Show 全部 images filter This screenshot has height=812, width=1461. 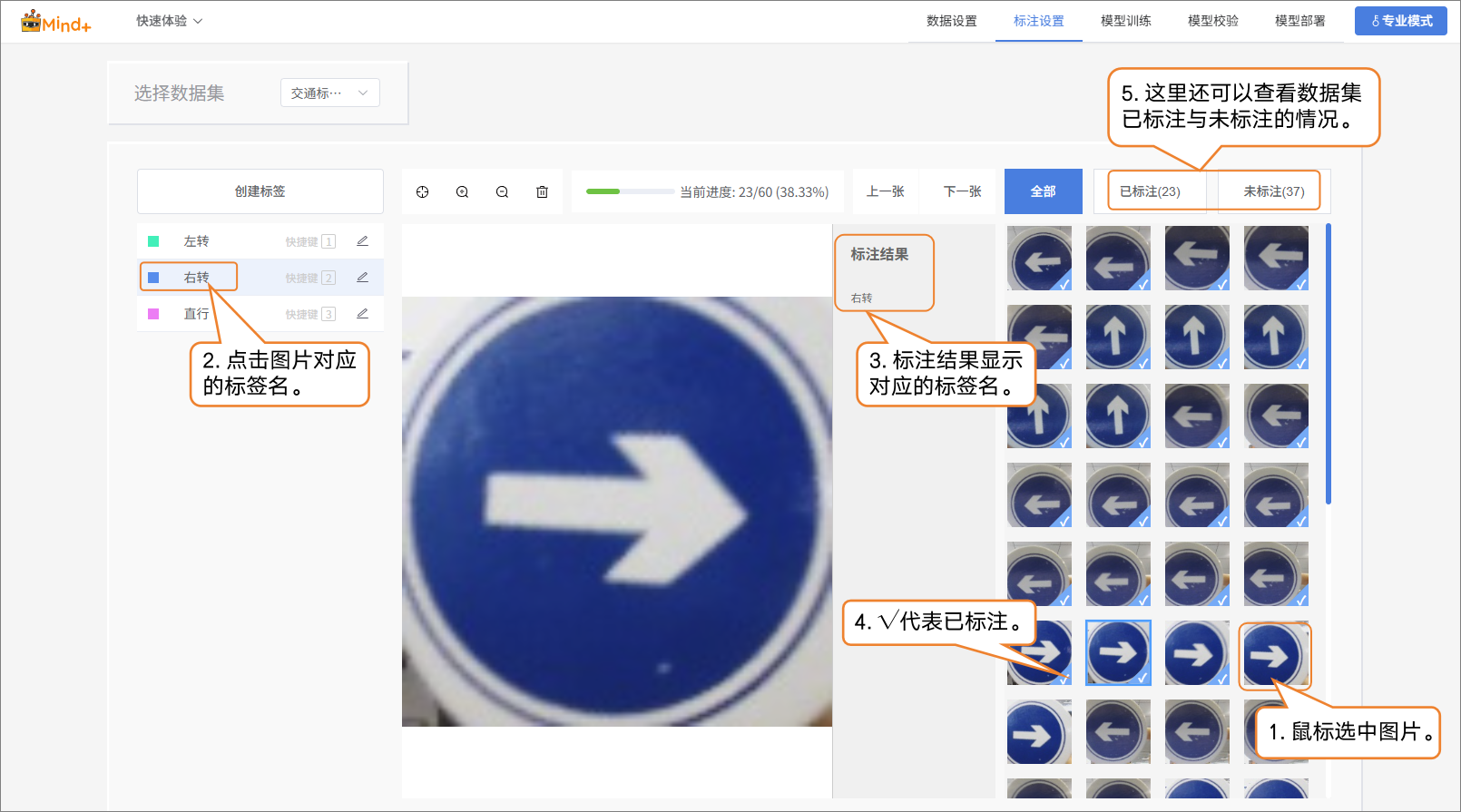[1043, 191]
